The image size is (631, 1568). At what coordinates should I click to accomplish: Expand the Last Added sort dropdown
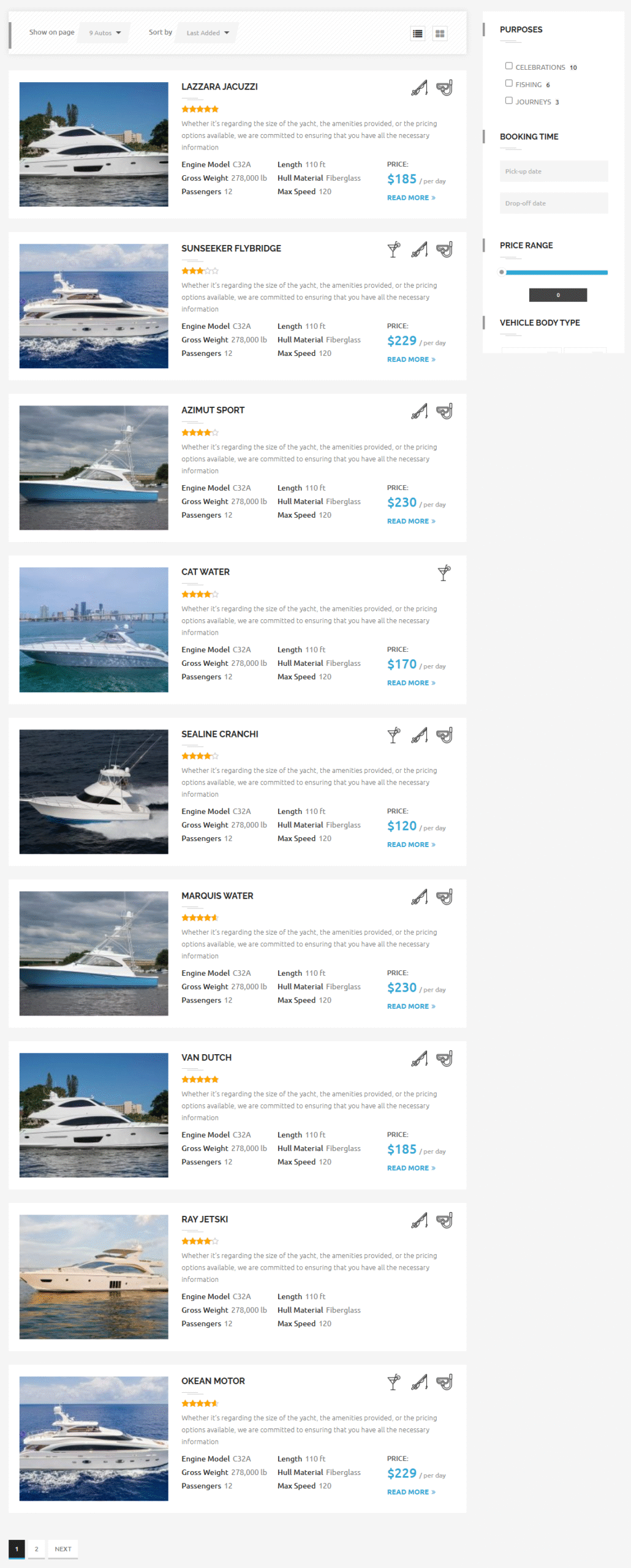pos(208,33)
